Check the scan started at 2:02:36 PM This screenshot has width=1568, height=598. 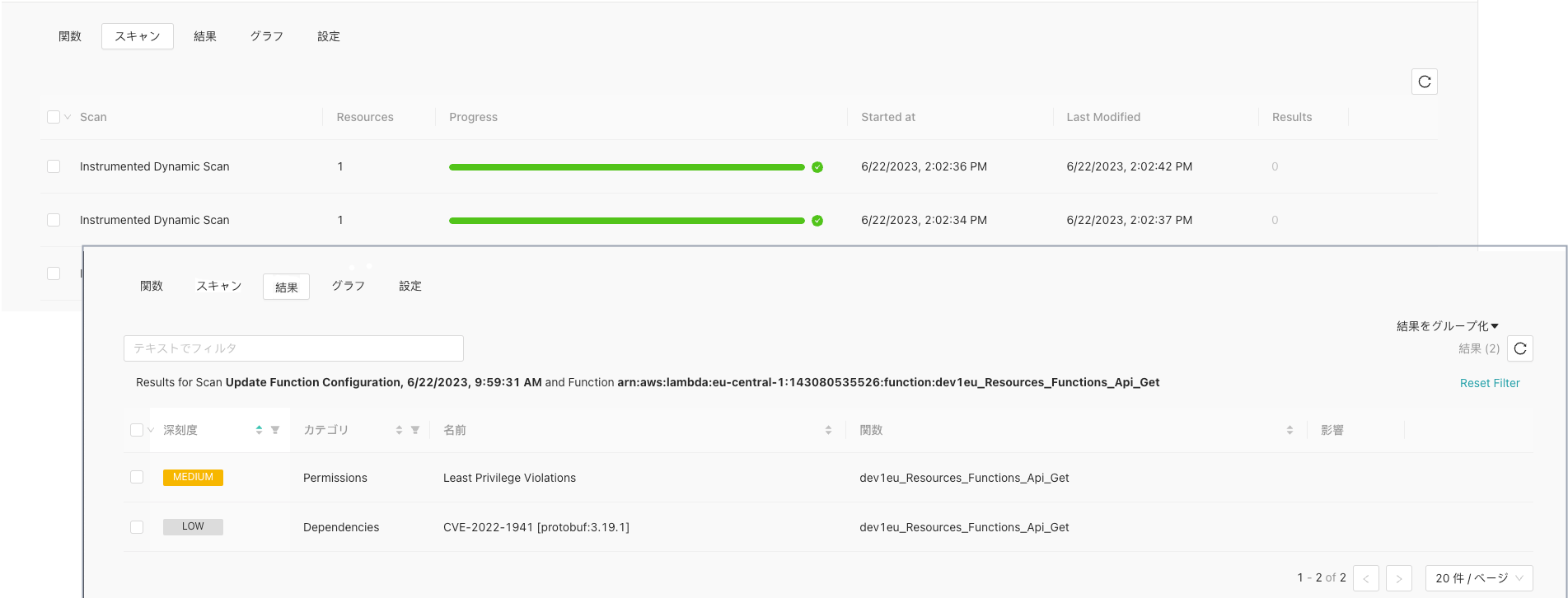point(54,166)
